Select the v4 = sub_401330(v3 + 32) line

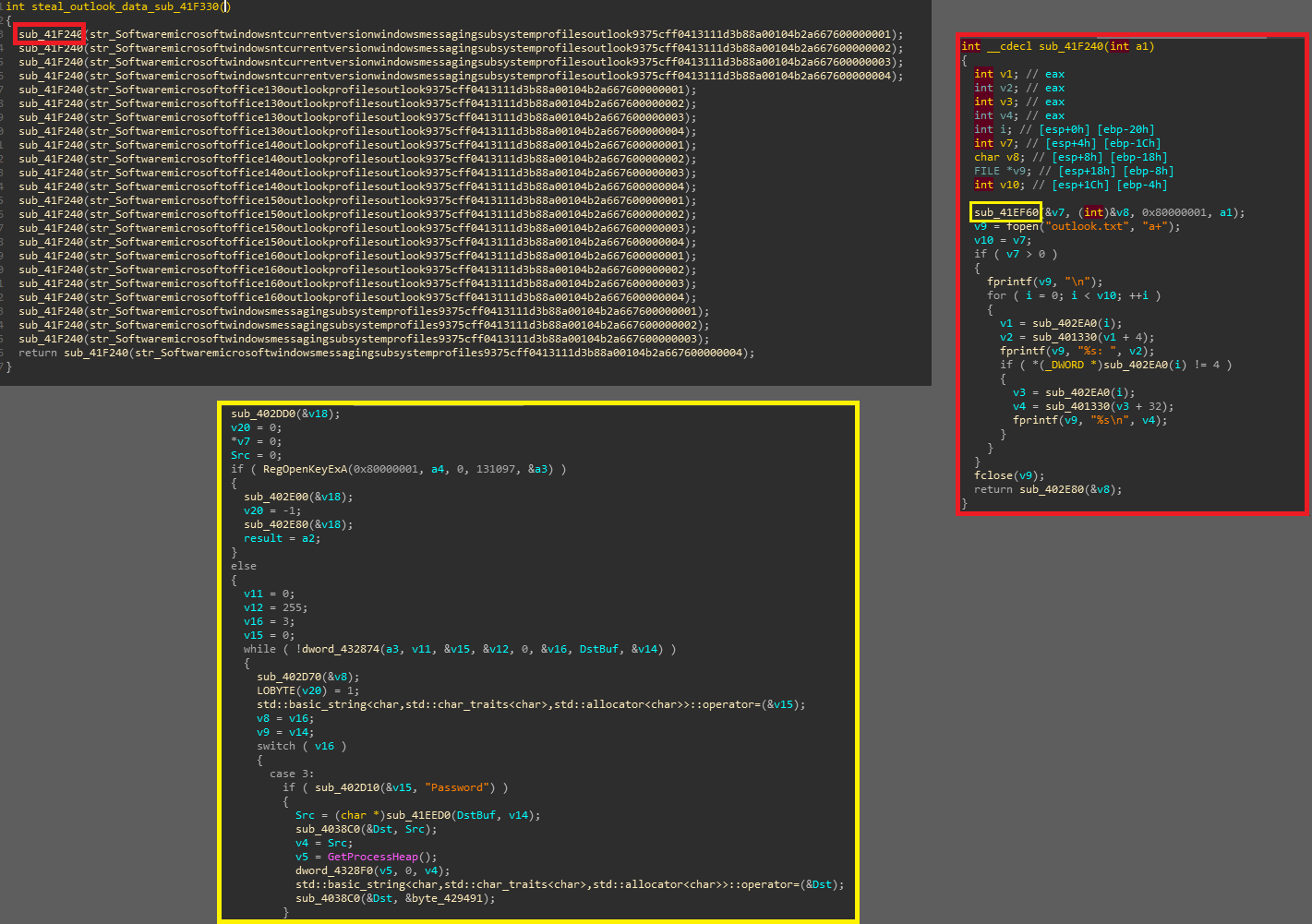[x=1093, y=406]
